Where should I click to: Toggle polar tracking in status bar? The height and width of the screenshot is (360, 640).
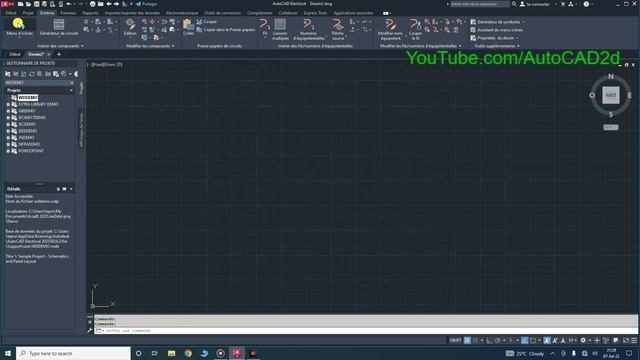[498, 340]
